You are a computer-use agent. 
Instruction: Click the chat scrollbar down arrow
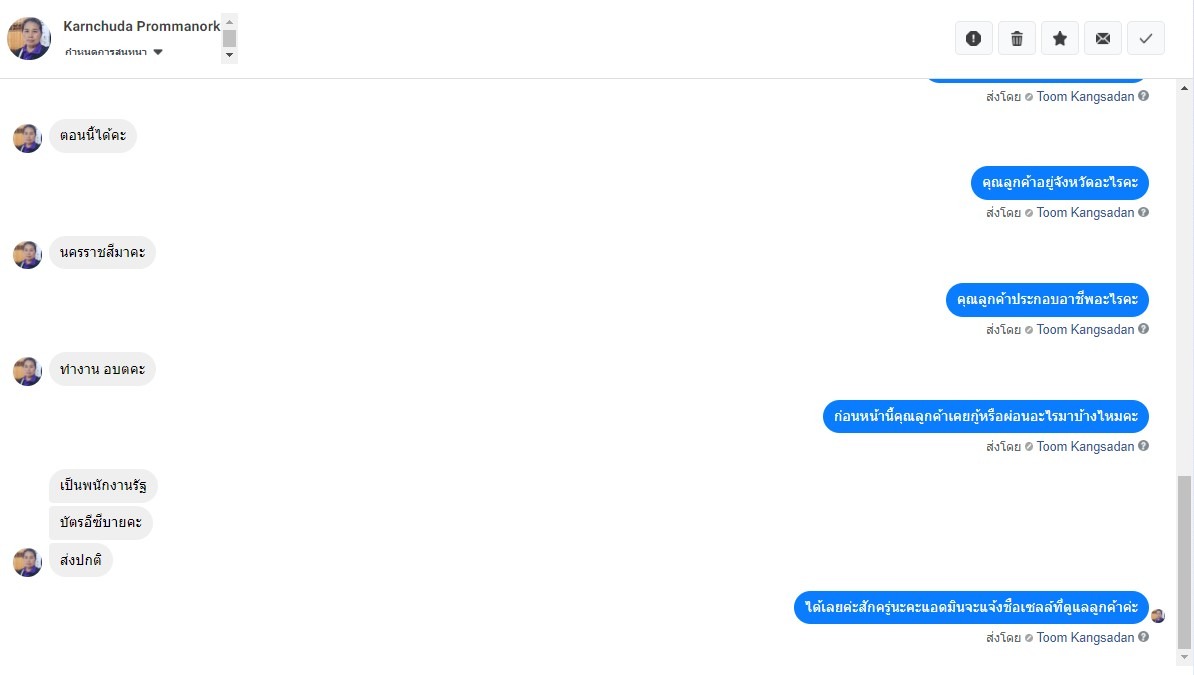[x=1184, y=657]
